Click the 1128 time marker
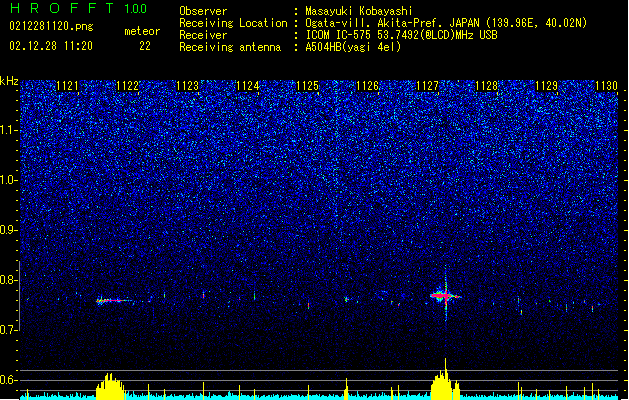Viewport: 629px width, 400px height. click(x=487, y=86)
